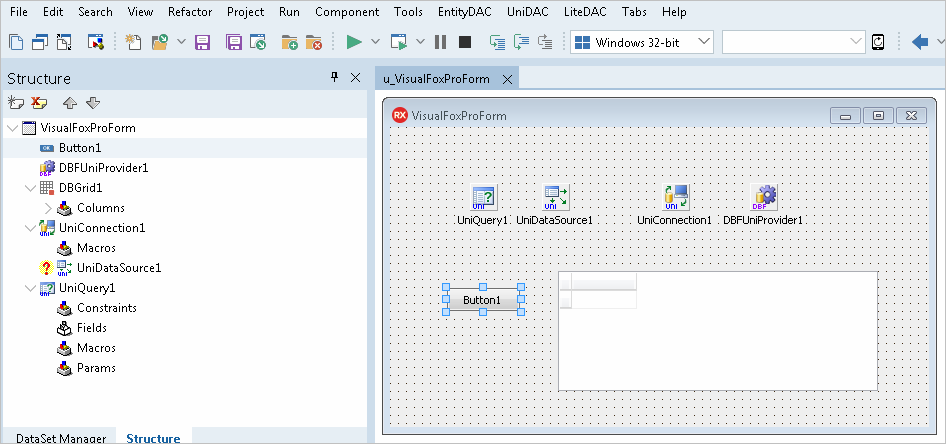The image size is (946, 444).
Task: Open the Refactor menu
Action: (x=190, y=11)
